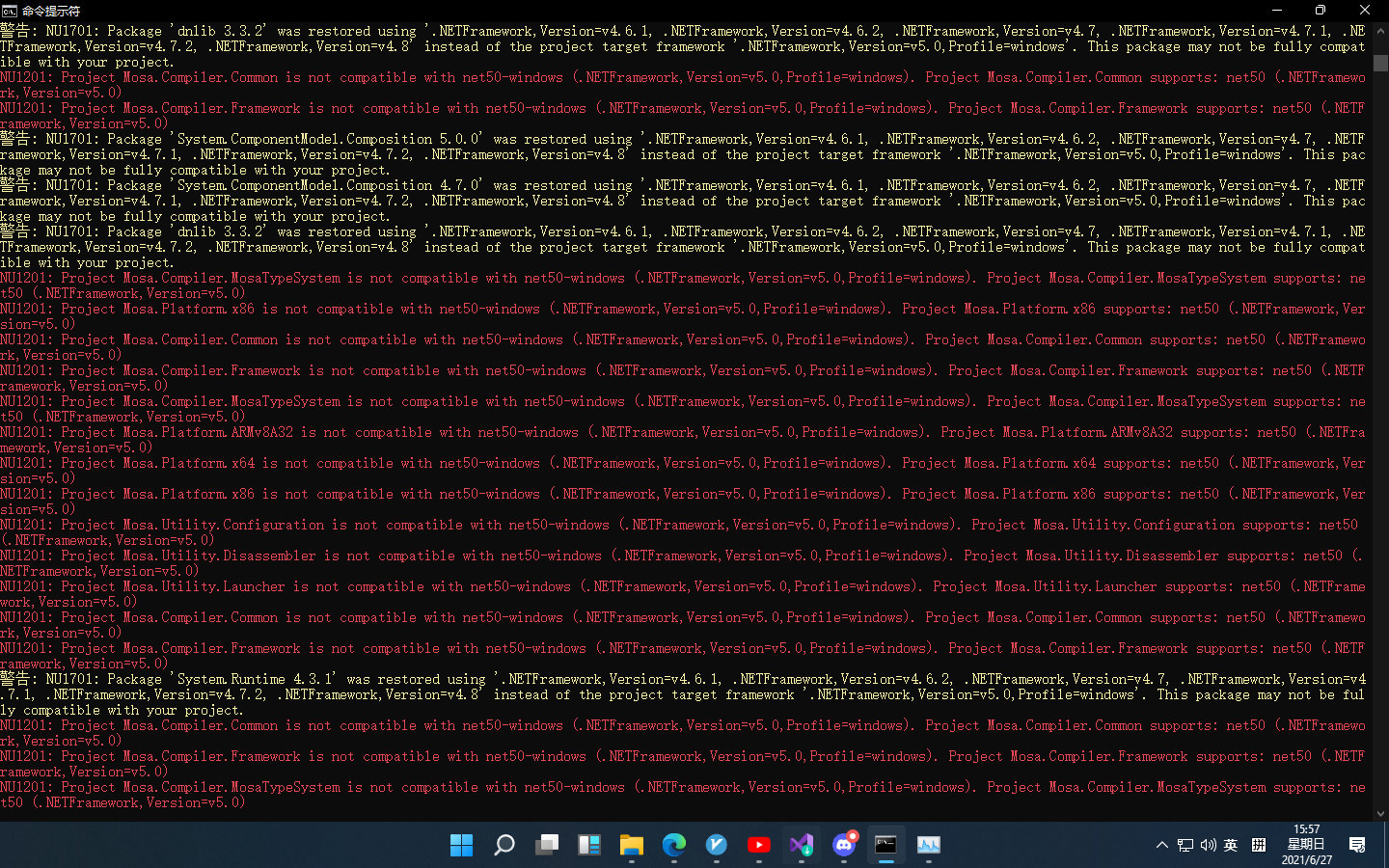Open the Windows Start menu
The height and width of the screenshot is (868, 1389).
click(x=462, y=845)
